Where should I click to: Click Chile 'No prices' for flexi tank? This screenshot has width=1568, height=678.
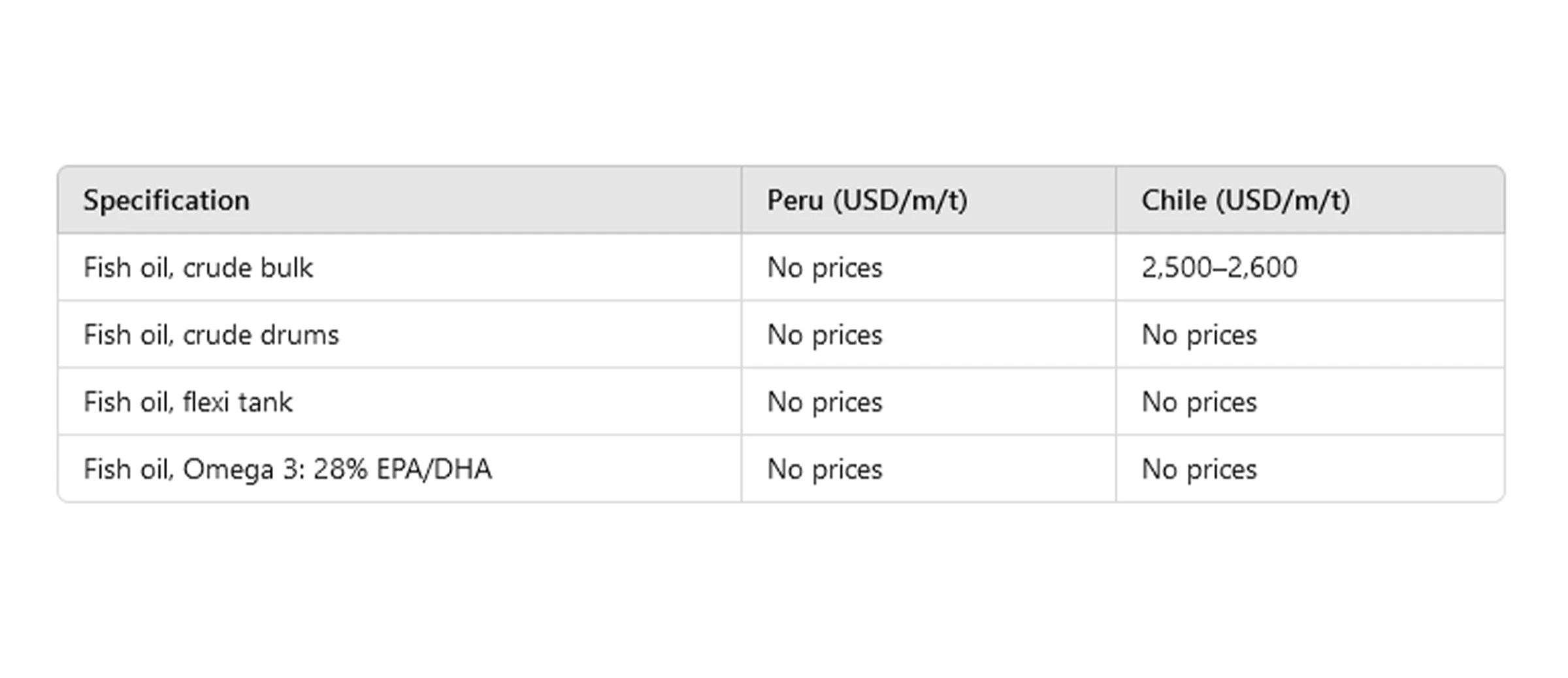[x=1199, y=402]
